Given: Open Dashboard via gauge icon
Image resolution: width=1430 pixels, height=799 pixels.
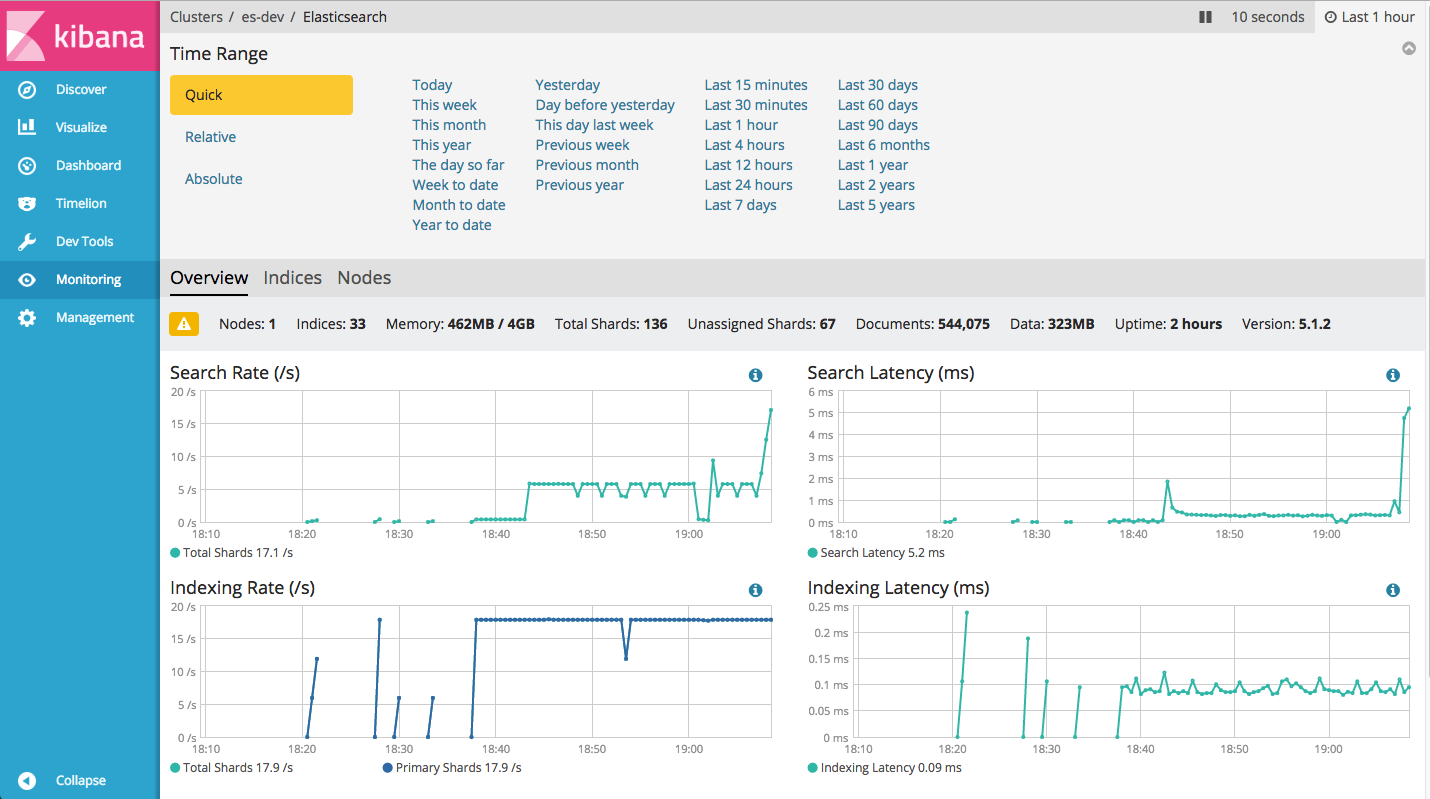Looking at the screenshot, I should point(27,166).
